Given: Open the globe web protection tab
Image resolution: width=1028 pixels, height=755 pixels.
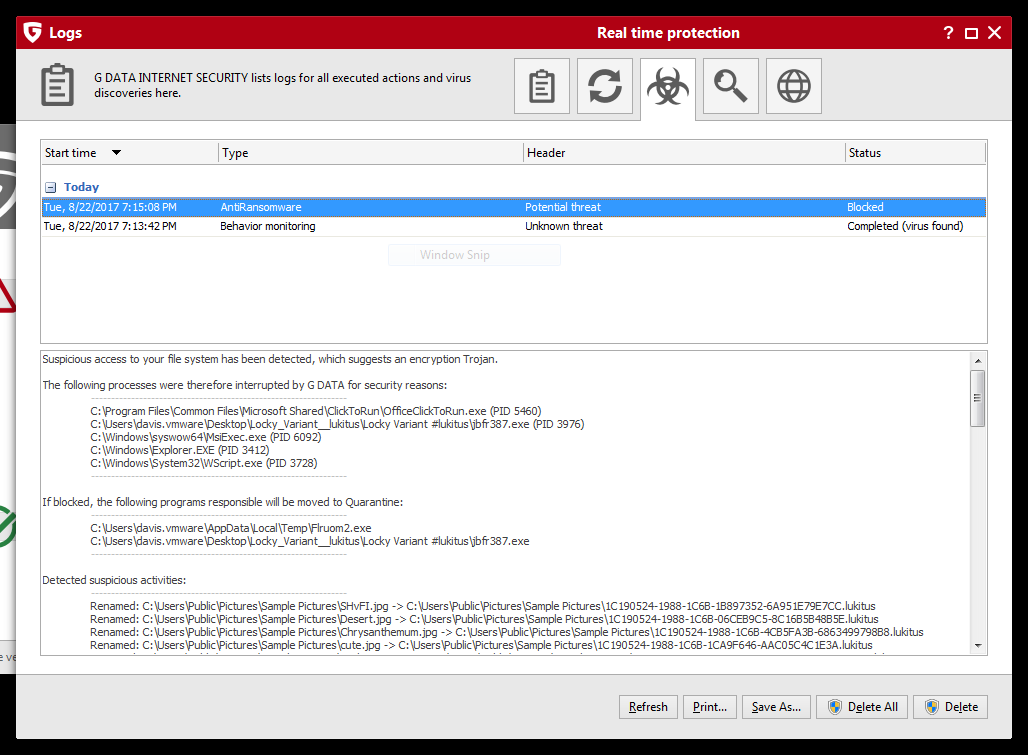Looking at the screenshot, I should [793, 86].
